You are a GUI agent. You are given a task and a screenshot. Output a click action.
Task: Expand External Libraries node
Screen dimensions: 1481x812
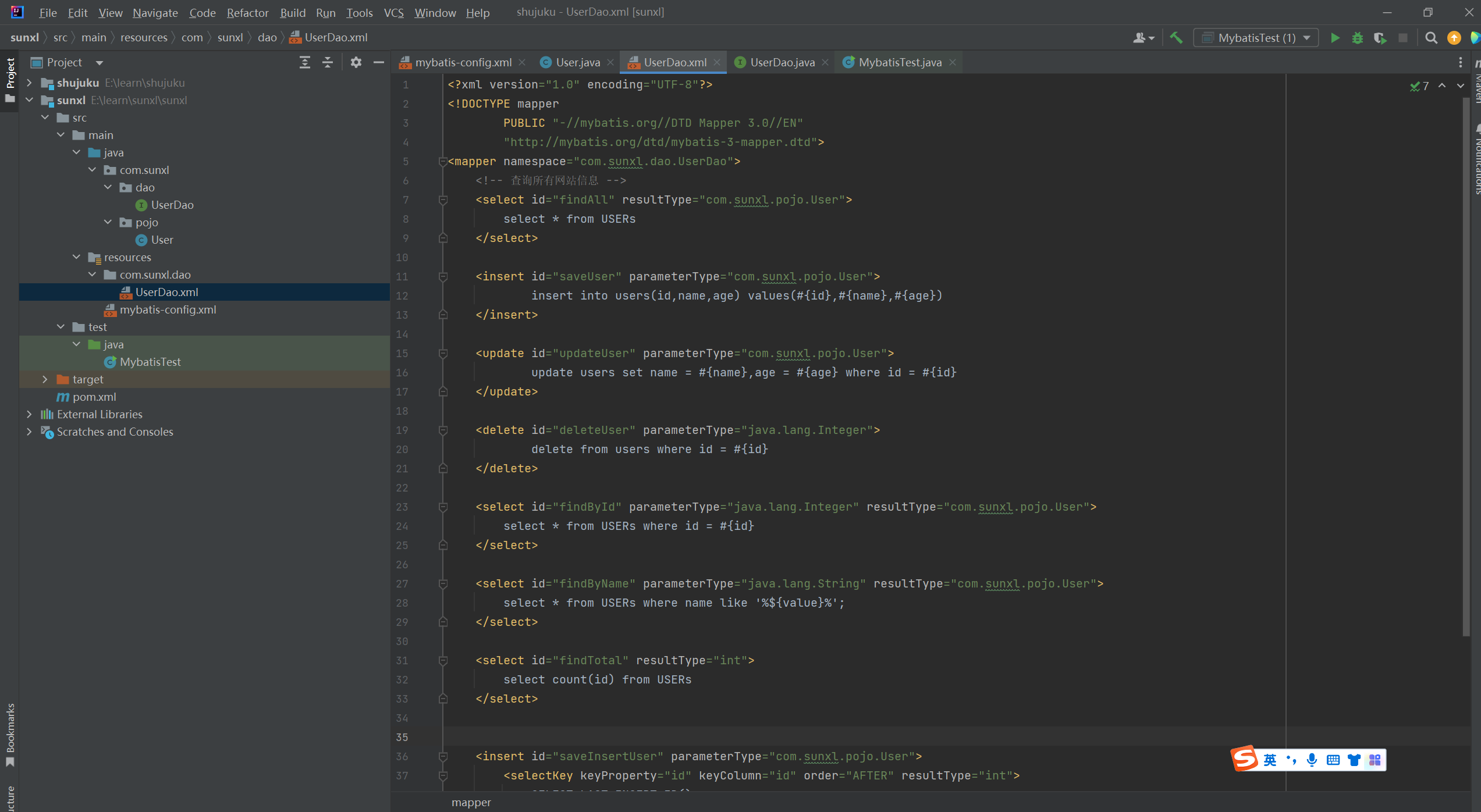click(29, 414)
